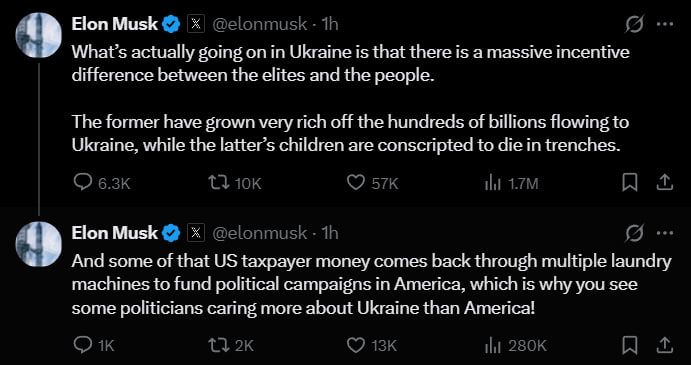The height and width of the screenshot is (365, 691).
Task: Reply to the first tweet with 6.3K comments
Action: point(102,183)
